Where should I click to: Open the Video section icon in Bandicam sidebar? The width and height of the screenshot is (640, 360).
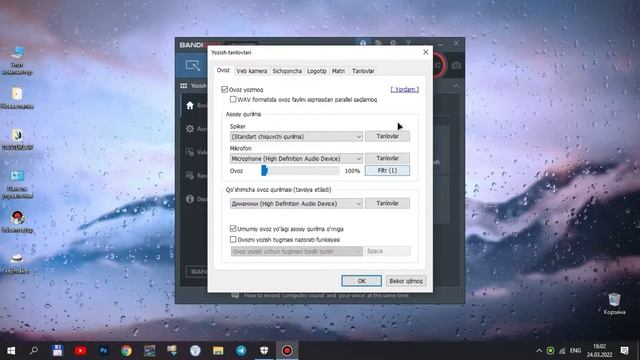click(x=190, y=152)
